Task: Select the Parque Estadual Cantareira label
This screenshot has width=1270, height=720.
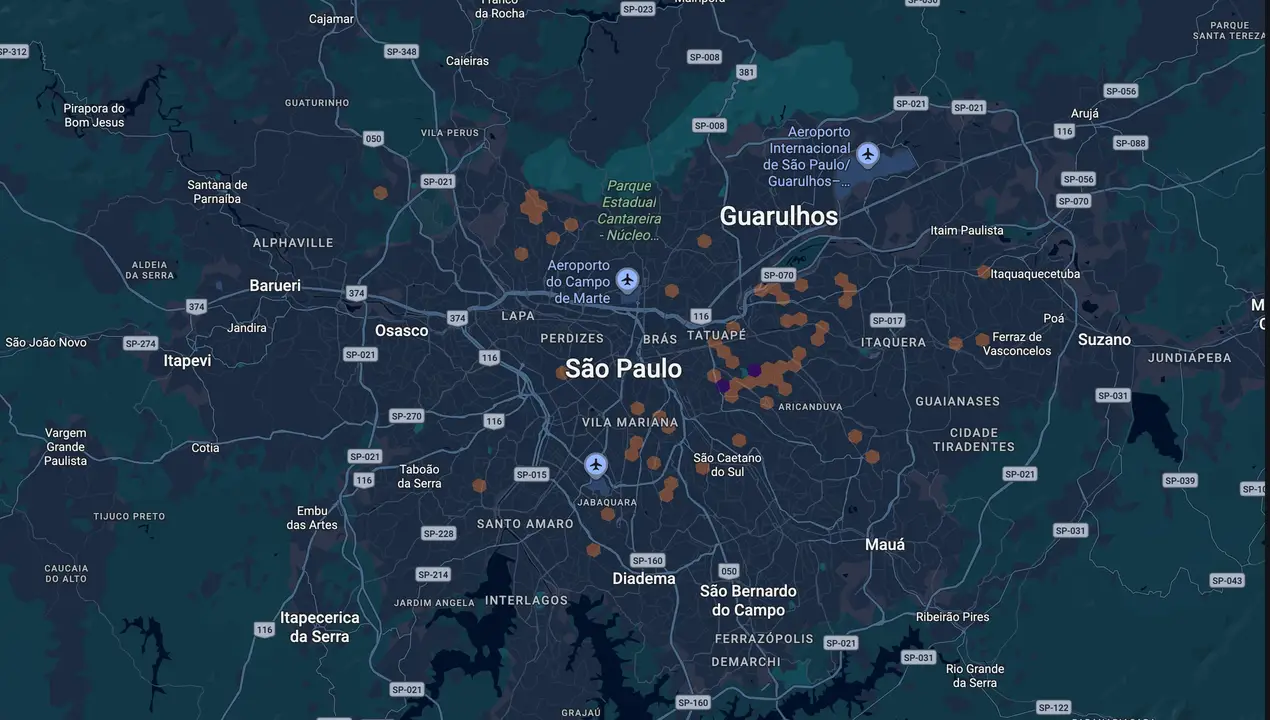Action: pyautogui.click(x=629, y=211)
